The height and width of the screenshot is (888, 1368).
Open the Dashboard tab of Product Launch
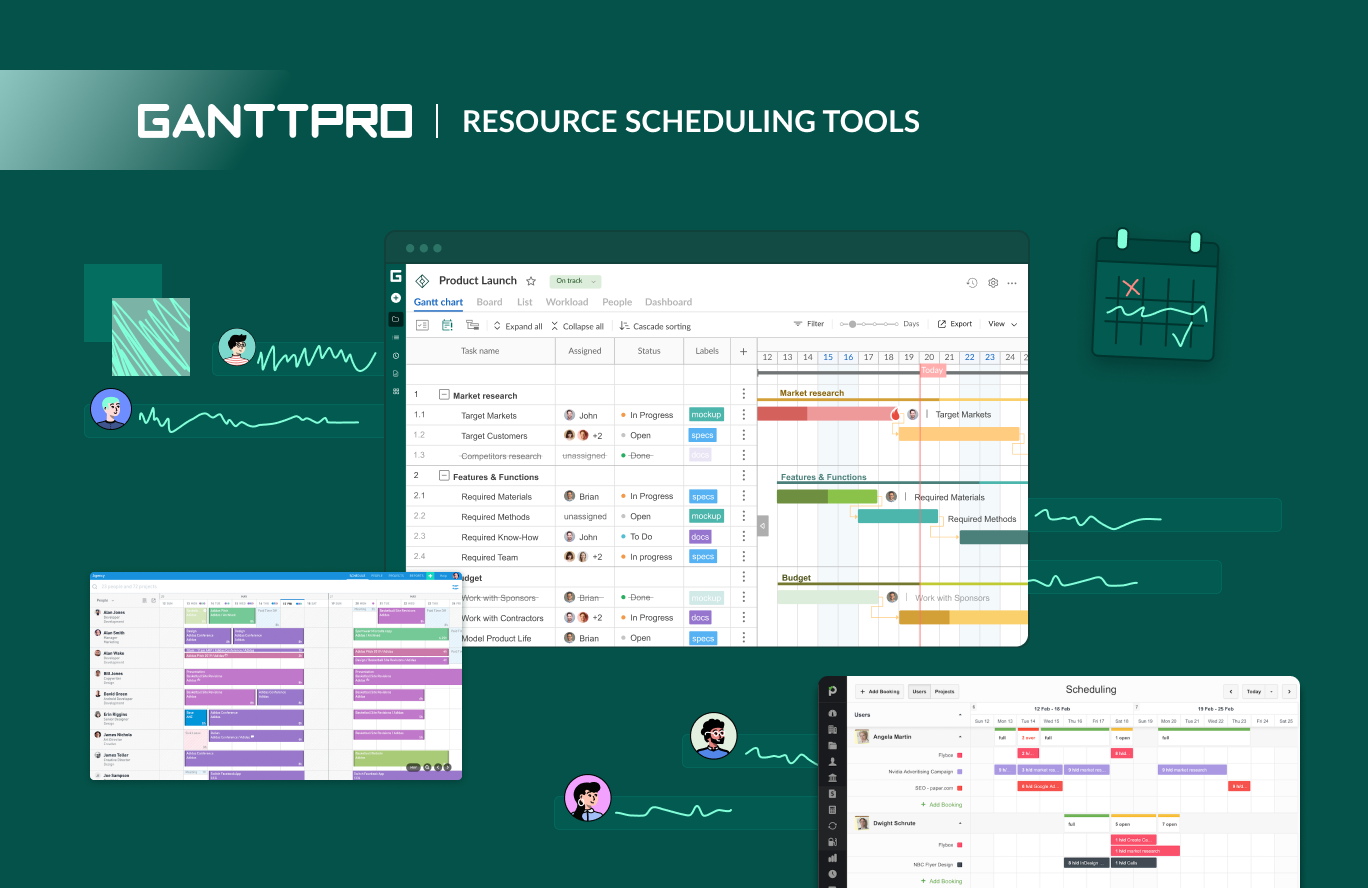(667, 302)
